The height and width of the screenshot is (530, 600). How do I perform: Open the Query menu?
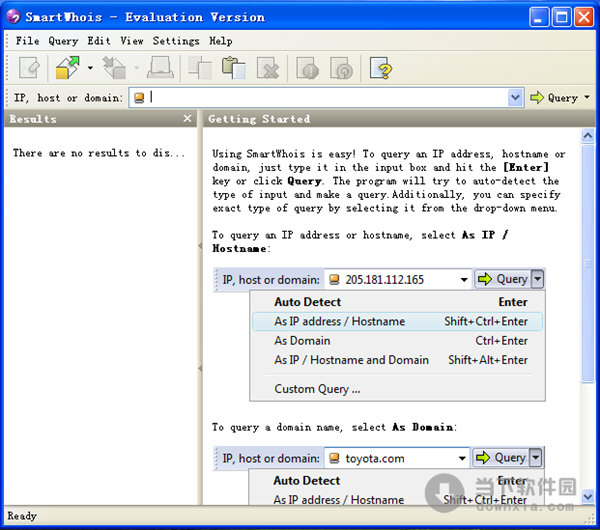click(x=63, y=41)
